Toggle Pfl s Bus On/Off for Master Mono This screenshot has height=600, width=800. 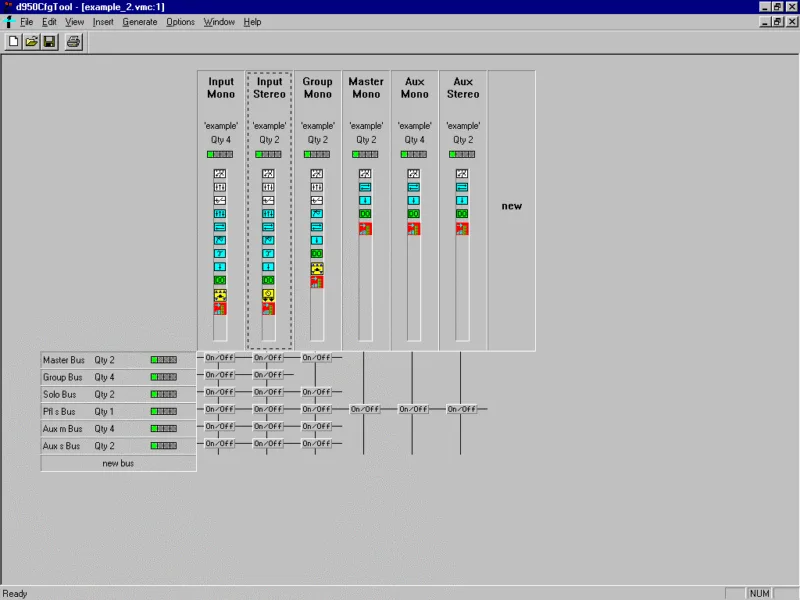tap(365, 409)
